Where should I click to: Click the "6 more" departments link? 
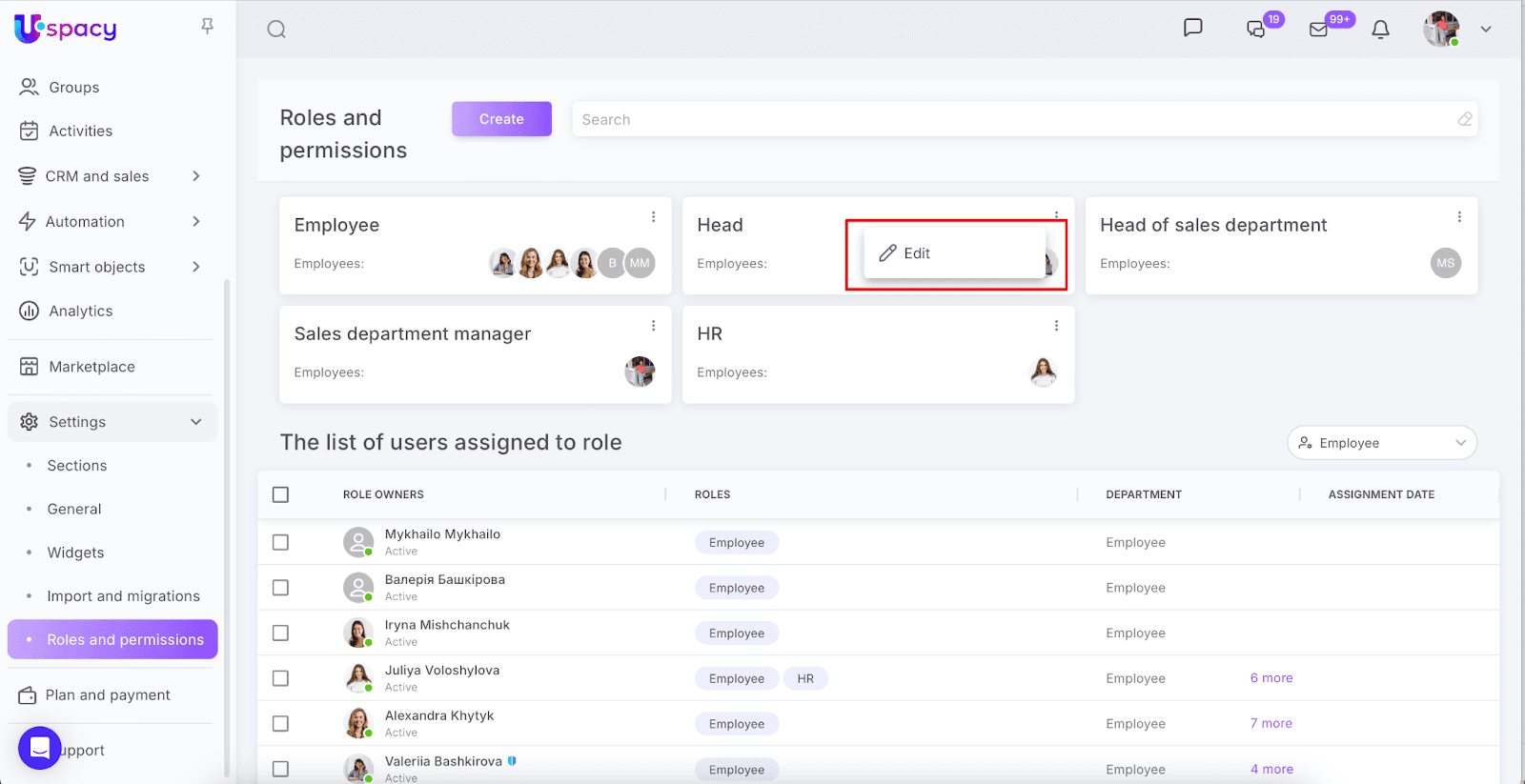click(1271, 678)
